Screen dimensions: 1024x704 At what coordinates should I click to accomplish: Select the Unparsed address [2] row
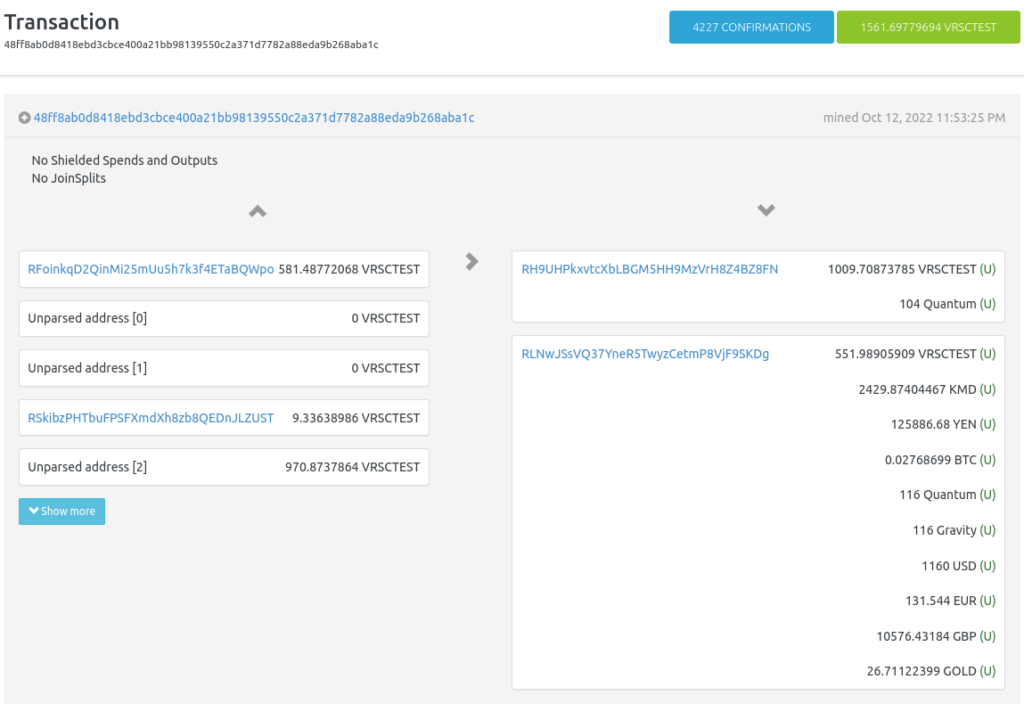tap(224, 467)
